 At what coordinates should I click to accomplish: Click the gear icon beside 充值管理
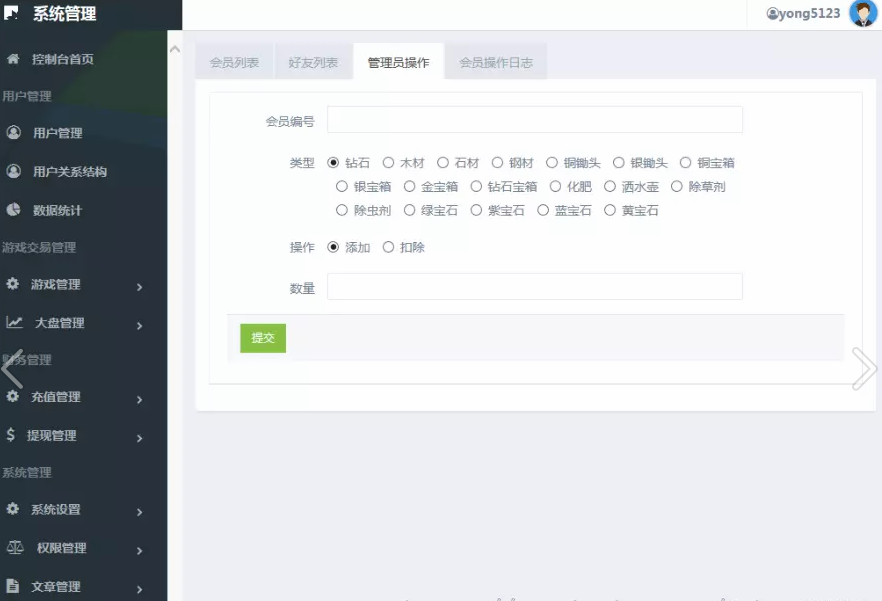12,396
